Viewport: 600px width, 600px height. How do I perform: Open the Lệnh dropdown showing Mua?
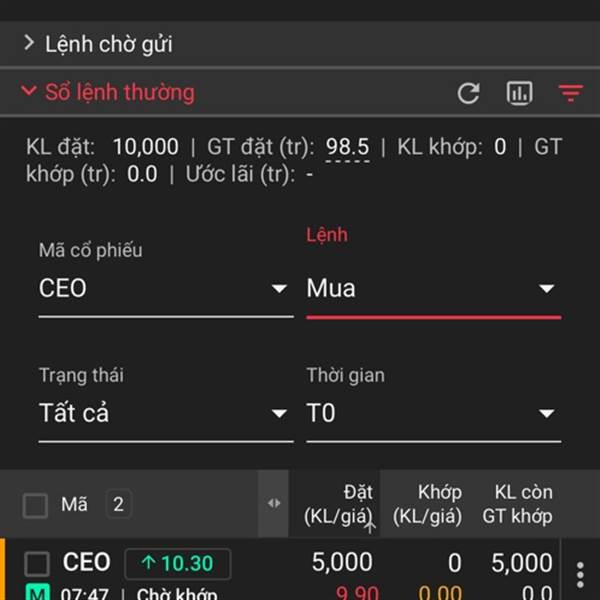click(434, 288)
